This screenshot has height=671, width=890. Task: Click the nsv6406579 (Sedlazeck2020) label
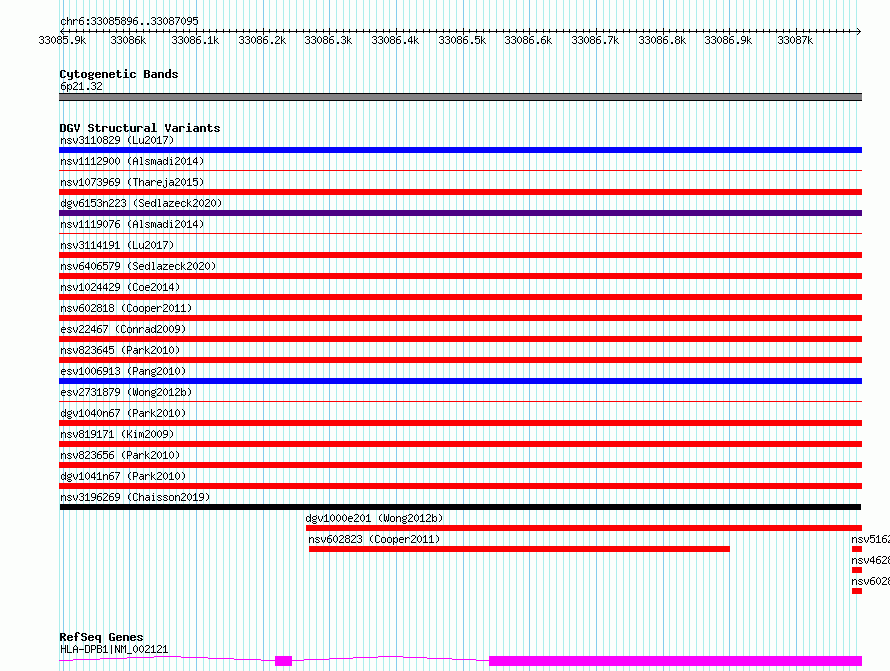click(138, 266)
